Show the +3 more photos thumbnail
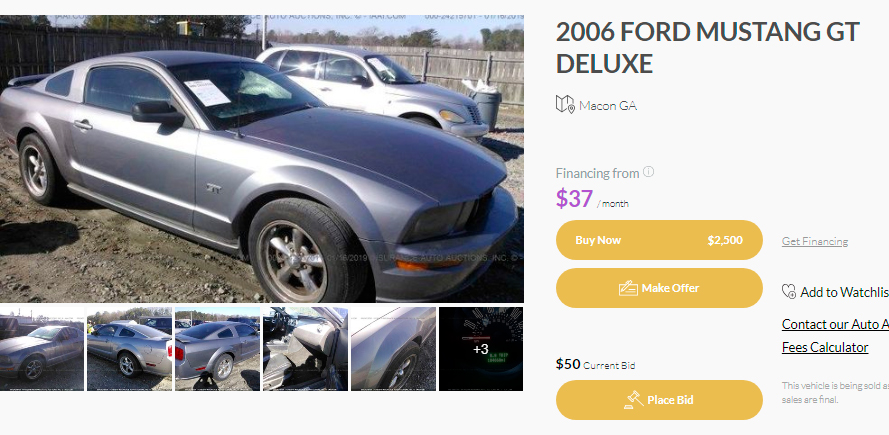The image size is (889, 435). [481, 349]
